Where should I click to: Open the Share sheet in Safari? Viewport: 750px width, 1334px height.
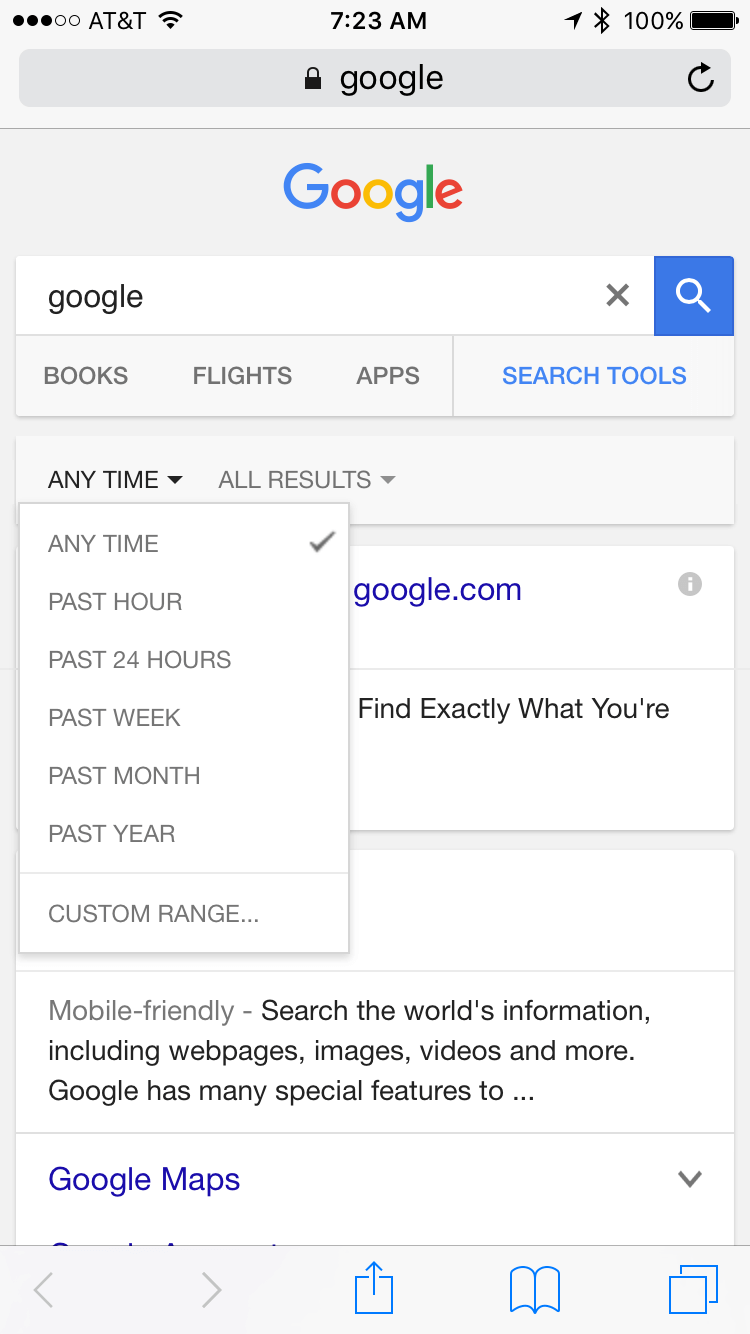click(373, 1289)
